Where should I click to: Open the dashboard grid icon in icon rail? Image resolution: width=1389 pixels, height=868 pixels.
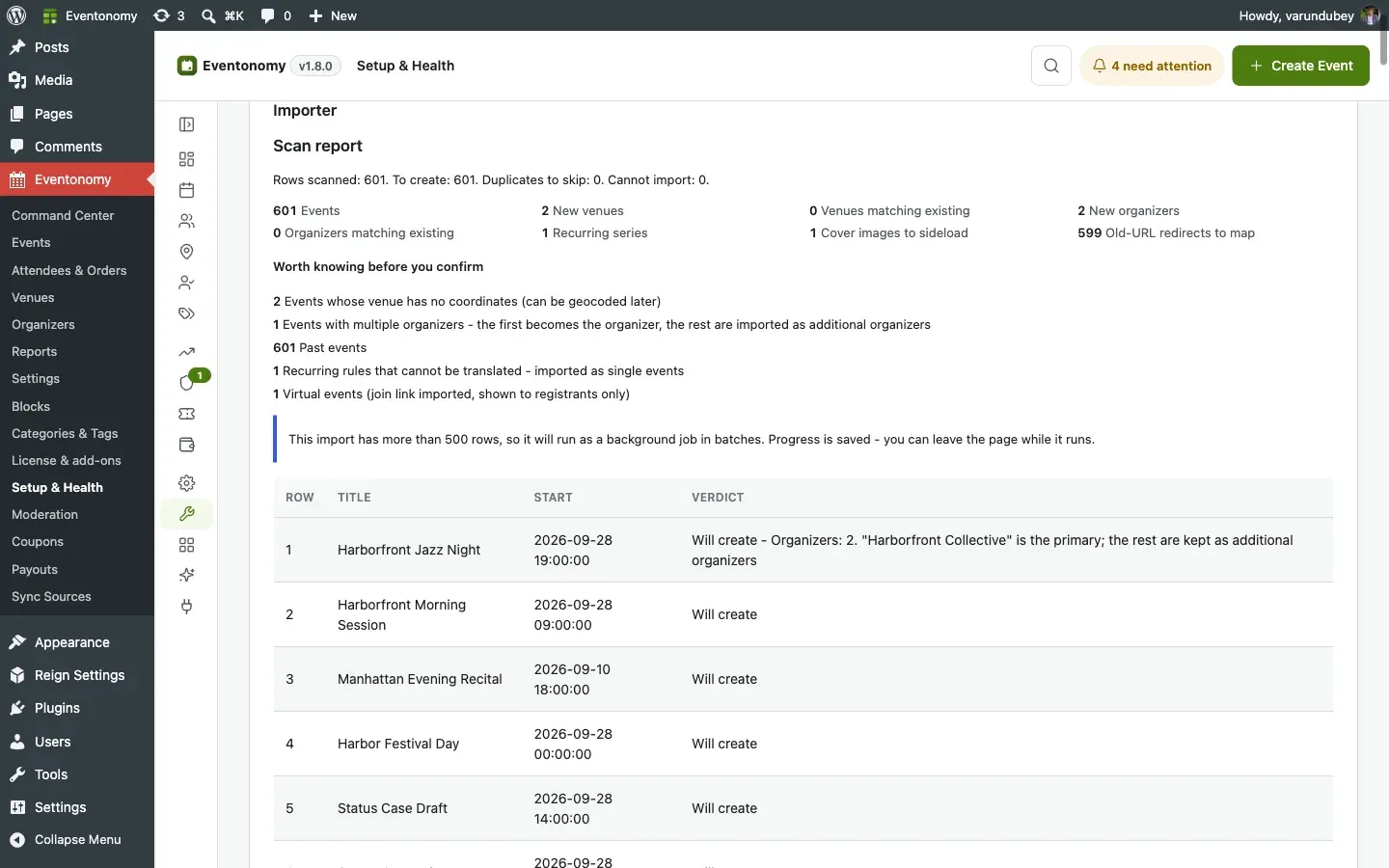coord(187,159)
